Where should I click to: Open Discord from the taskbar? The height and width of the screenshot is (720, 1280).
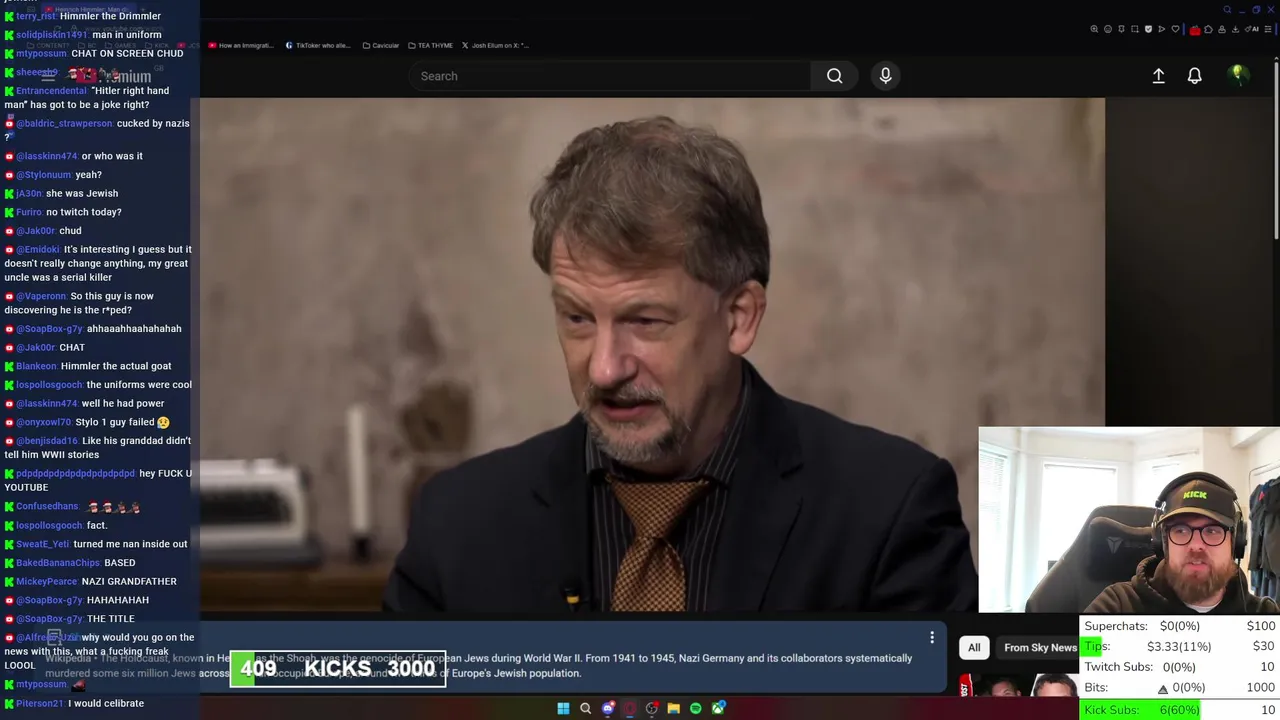click(x=607, y=709)
